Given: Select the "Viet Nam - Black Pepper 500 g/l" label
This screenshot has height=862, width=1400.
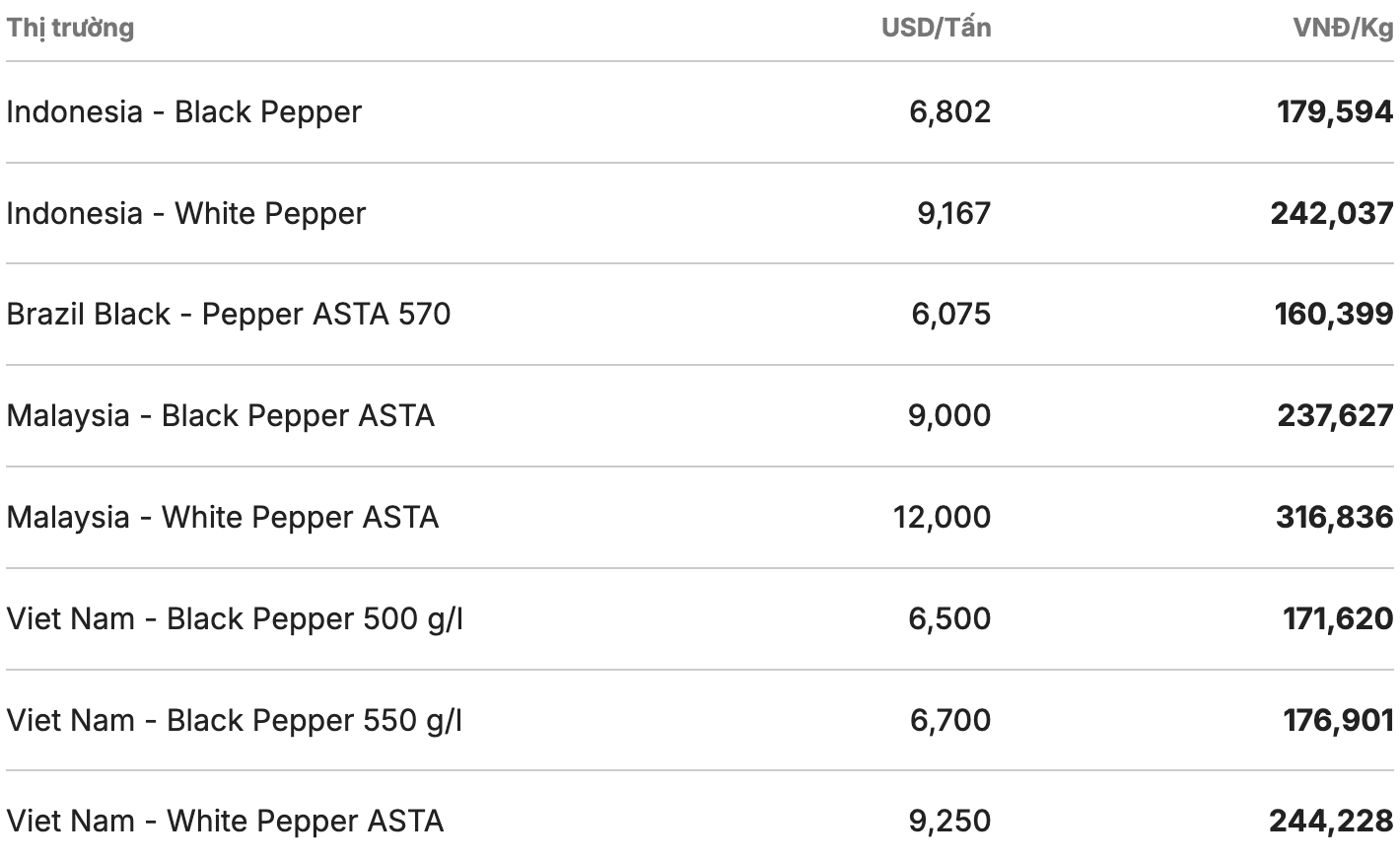Looking at the screenshot, I should (x=235, y=618).
